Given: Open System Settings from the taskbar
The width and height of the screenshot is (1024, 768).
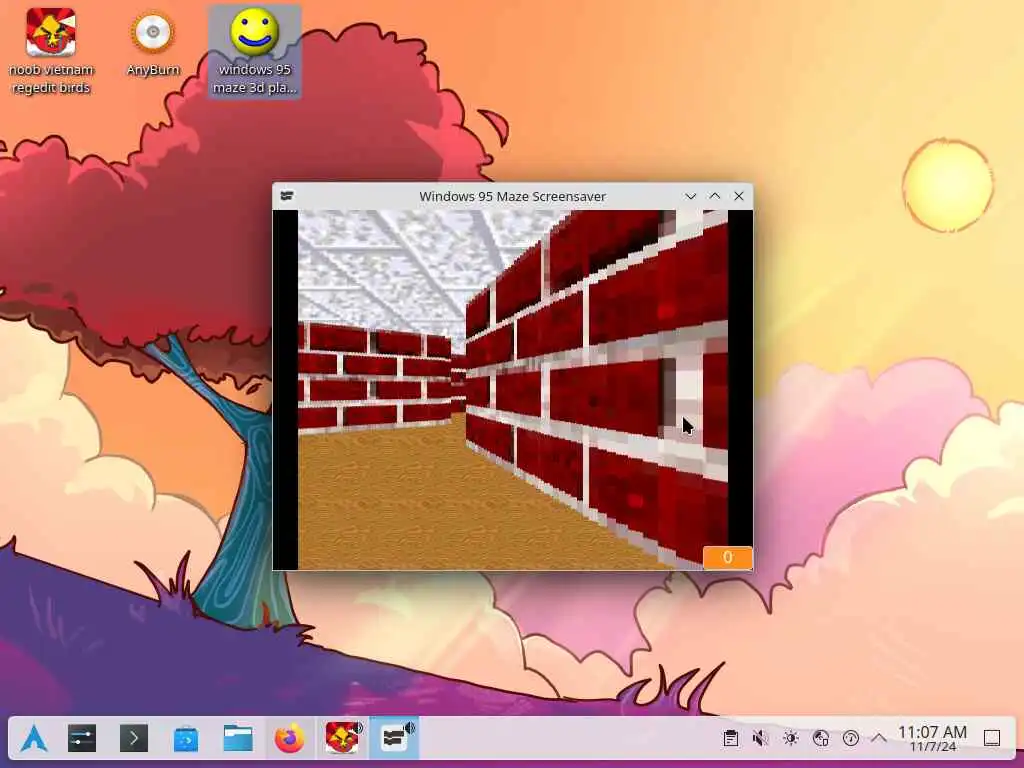Looking at the screenshot, I should [x=82, y=739].
